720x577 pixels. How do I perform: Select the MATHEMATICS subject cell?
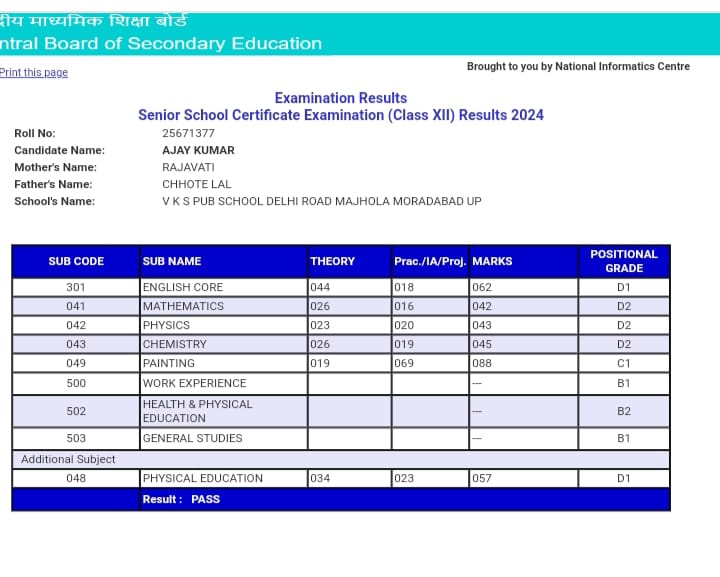(x=224, y=306)
